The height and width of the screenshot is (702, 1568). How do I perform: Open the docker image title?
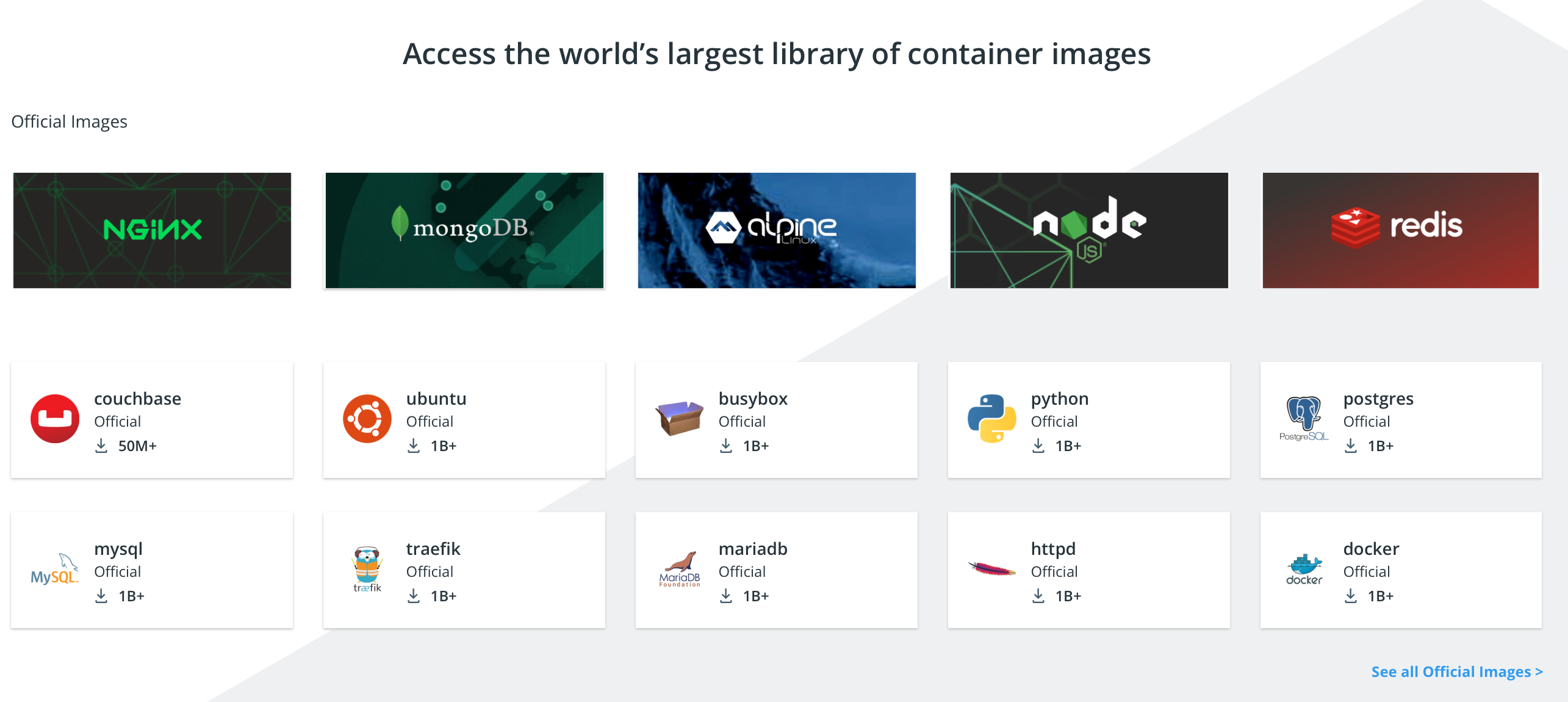click(x=1371, y=549)
